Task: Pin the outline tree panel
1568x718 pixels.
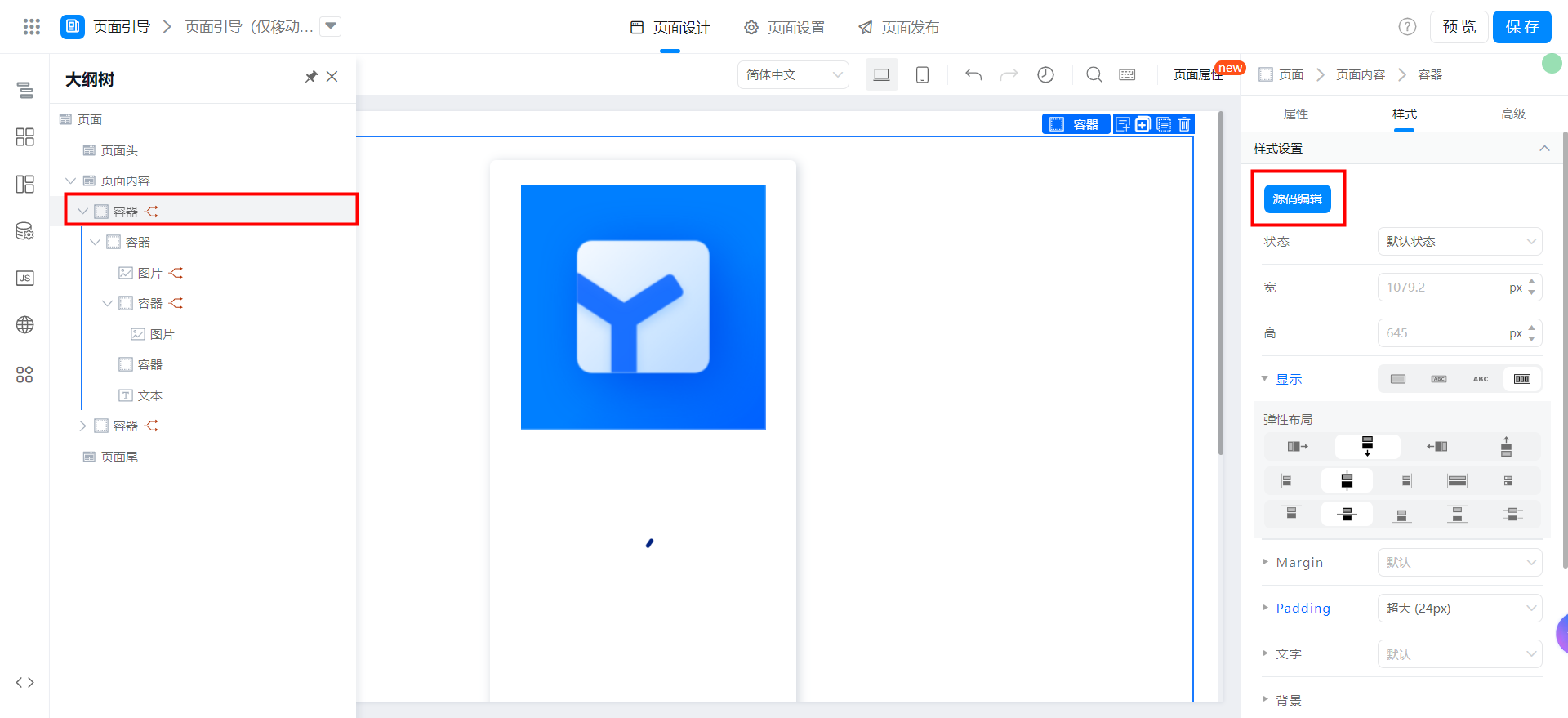Action: click(311, 77)
